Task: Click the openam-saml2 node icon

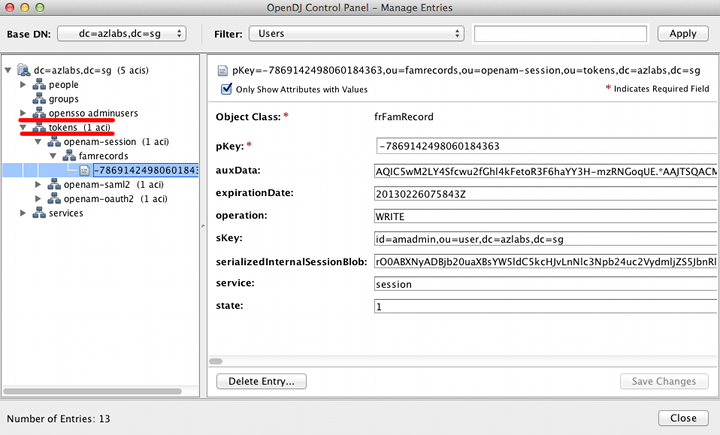Action: pos(54,185)
